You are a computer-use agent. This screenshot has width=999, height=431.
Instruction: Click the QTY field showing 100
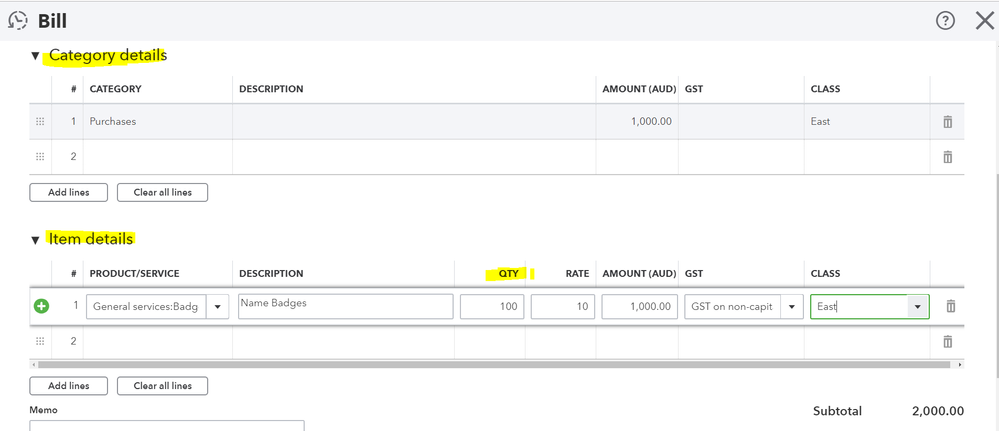tap(492, 307)
